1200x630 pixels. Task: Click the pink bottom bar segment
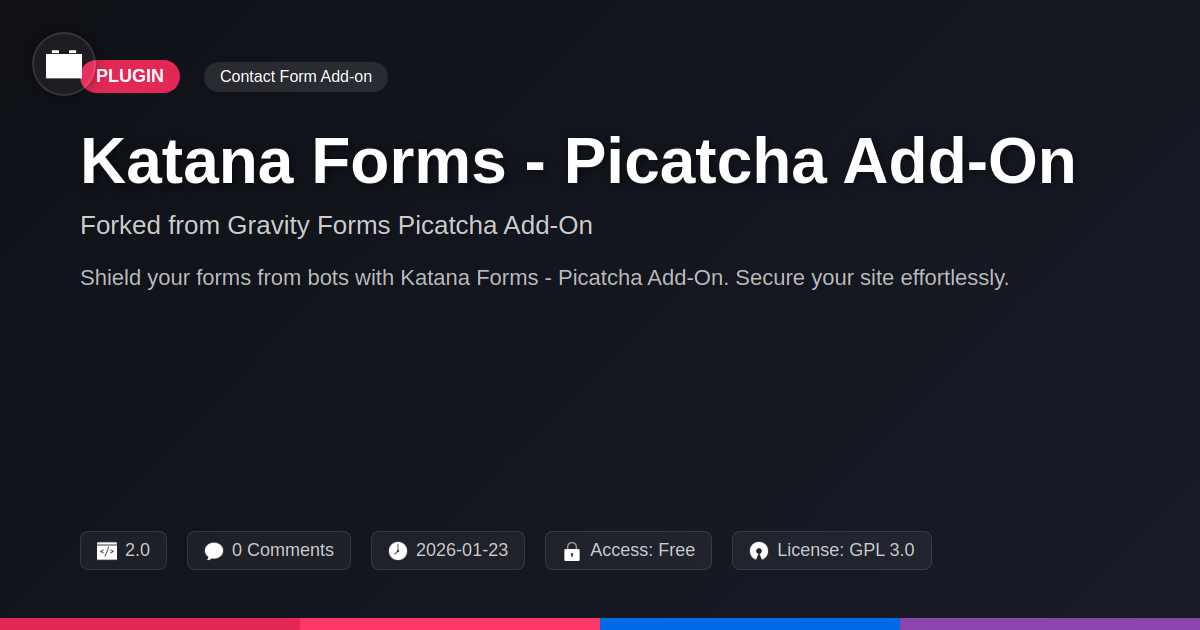(x=450, y=624)
